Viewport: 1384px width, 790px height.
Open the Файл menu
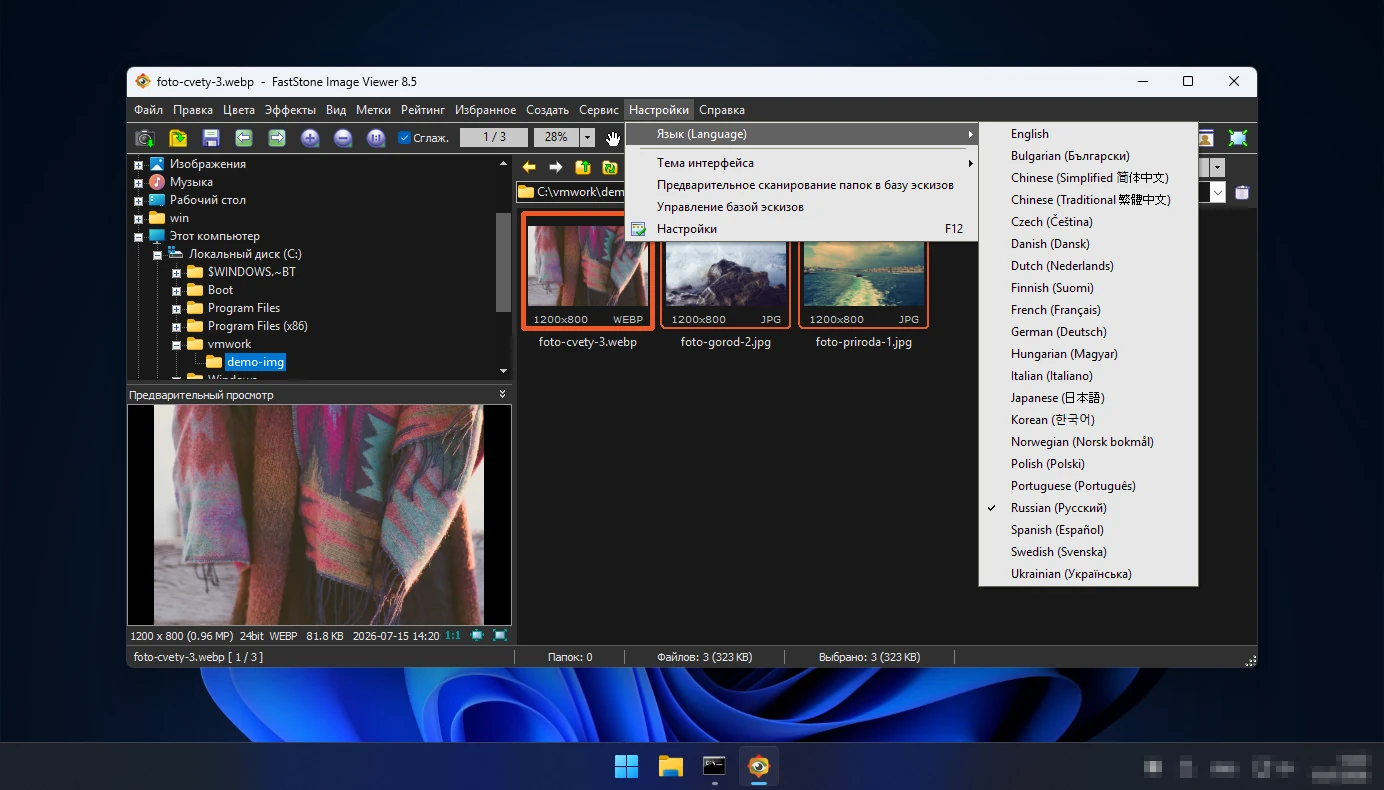(148, 110)
